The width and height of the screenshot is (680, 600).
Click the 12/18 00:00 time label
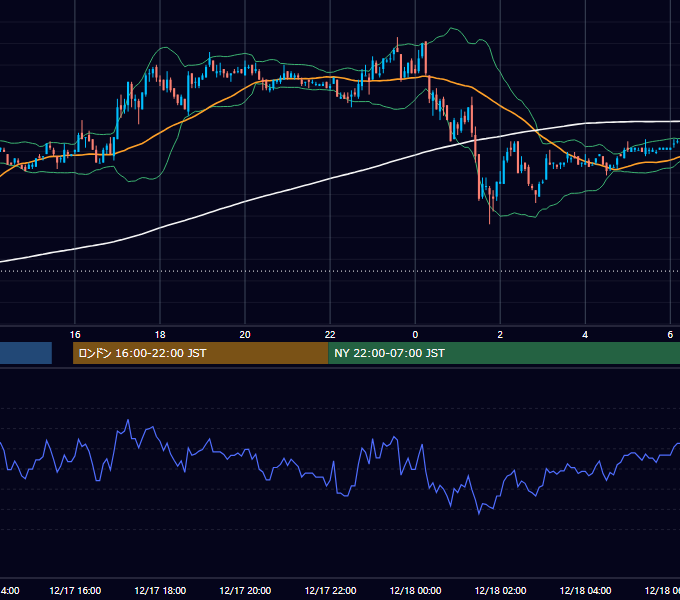click(x=415, y=590)
